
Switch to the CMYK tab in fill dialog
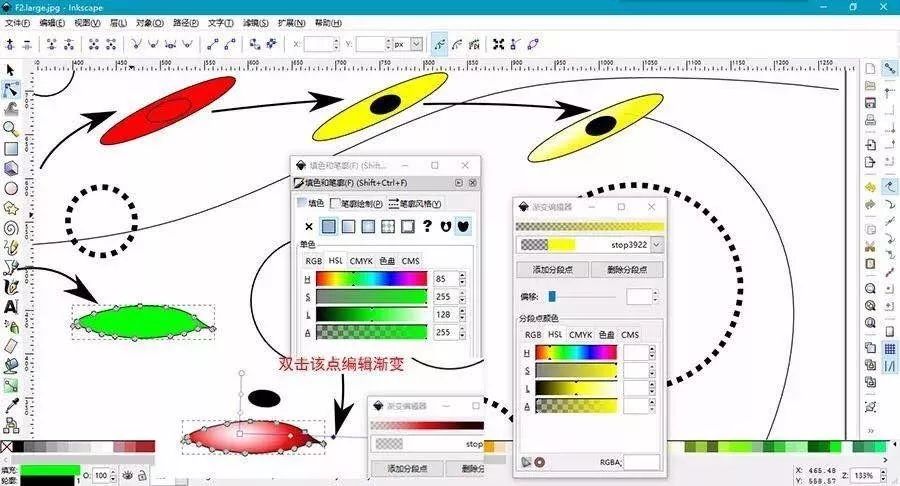pos(361,261)
